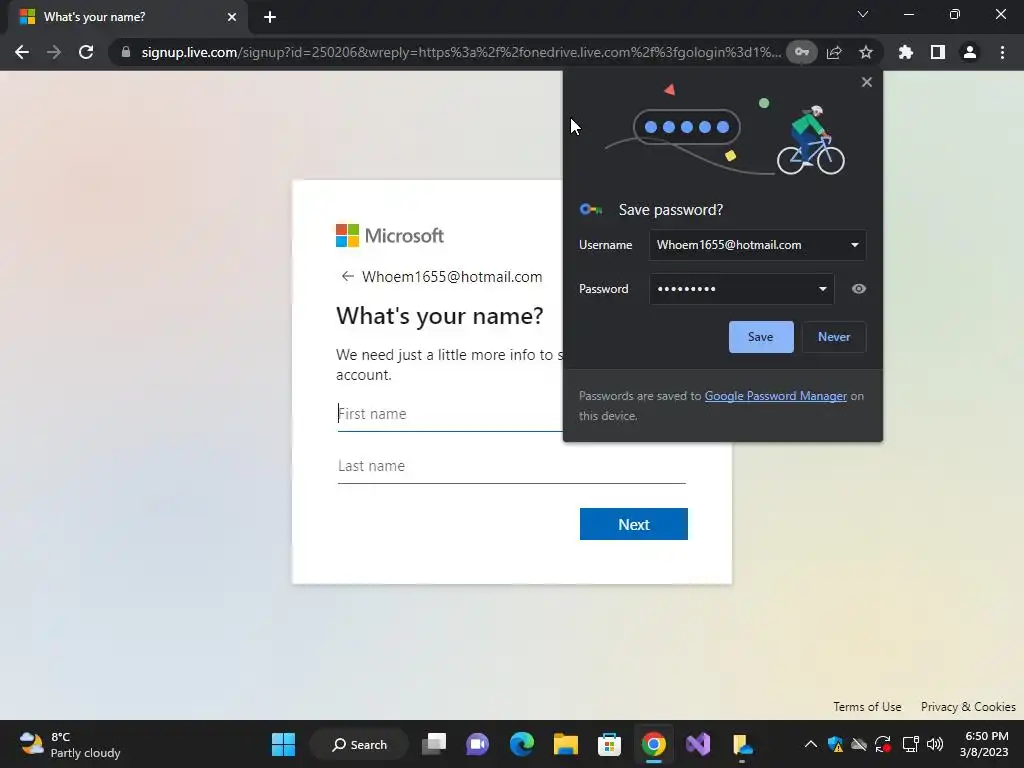Open the Google Password Manager link
The height and width of the screenshot is (768, 1024).
tap(775, 396)
